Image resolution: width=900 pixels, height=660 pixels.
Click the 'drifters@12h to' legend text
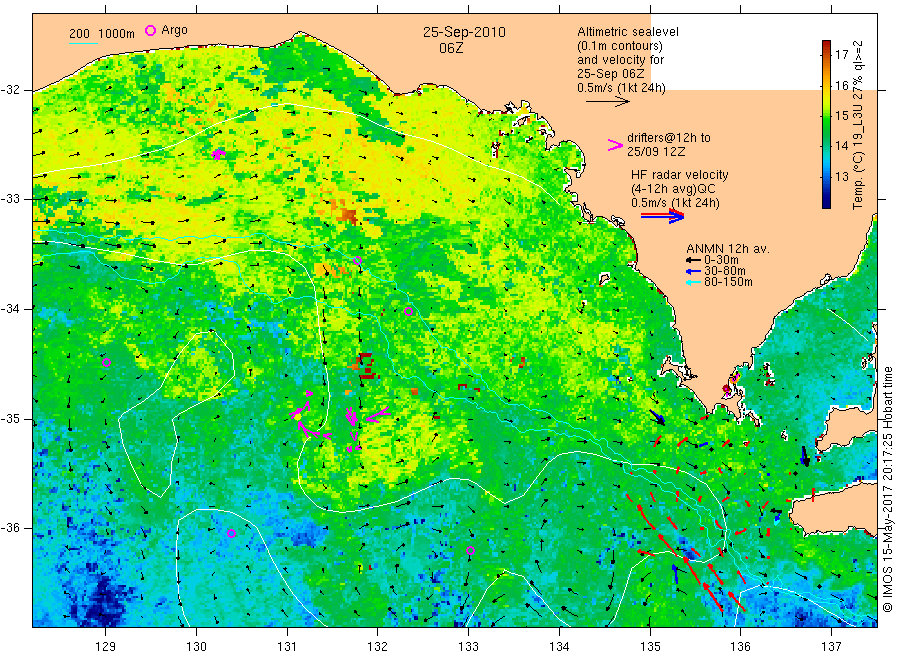pyautogui.click(x=669, y=138)
